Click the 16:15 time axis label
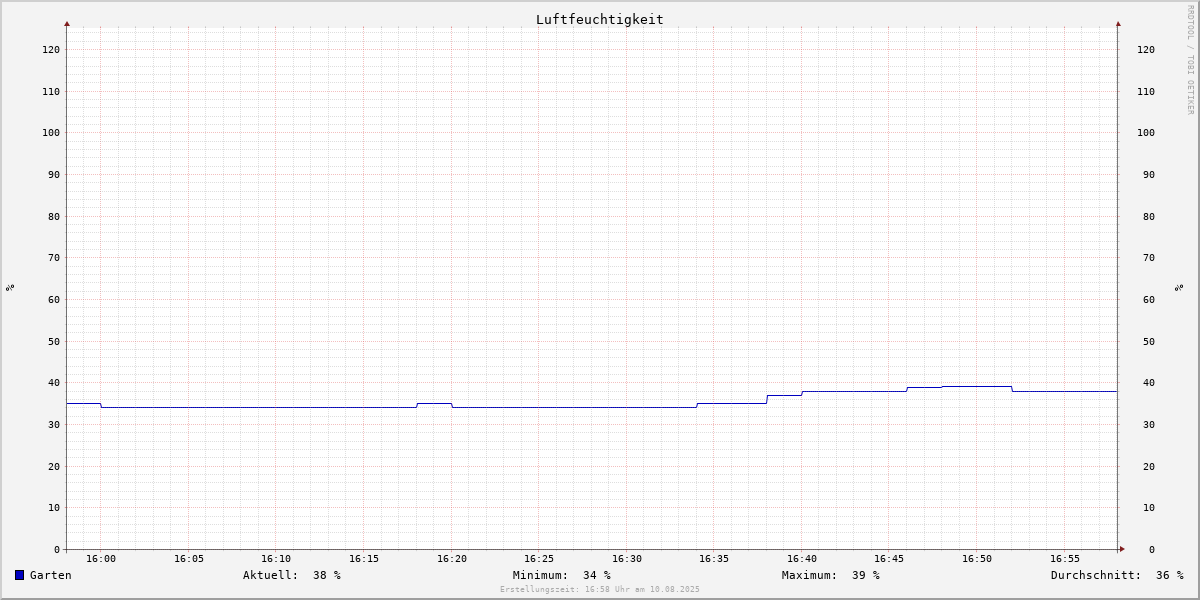1200x600 pixels. click(364, 559)
